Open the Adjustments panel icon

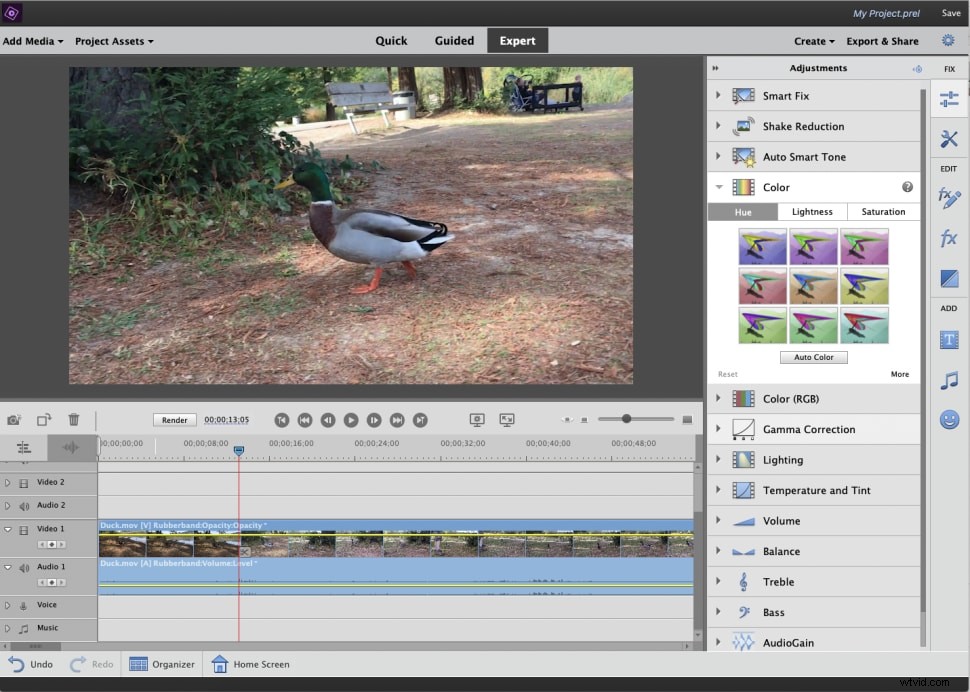click(948, 98)
